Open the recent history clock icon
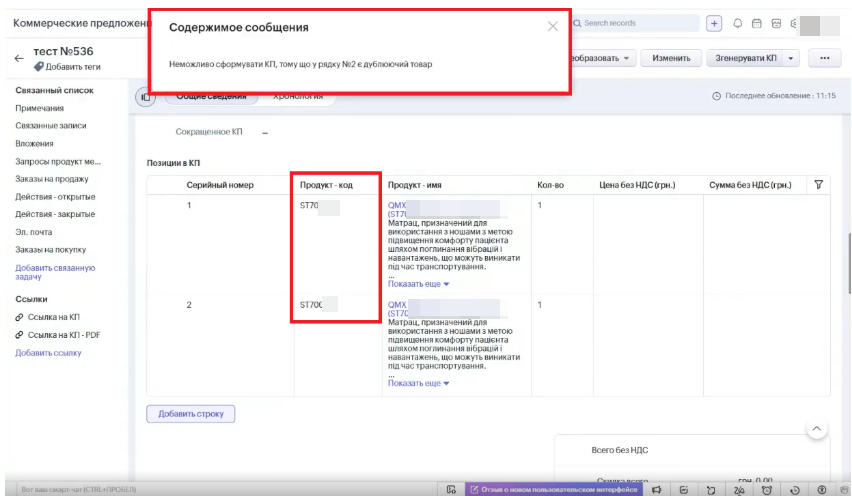 [794, 489]
